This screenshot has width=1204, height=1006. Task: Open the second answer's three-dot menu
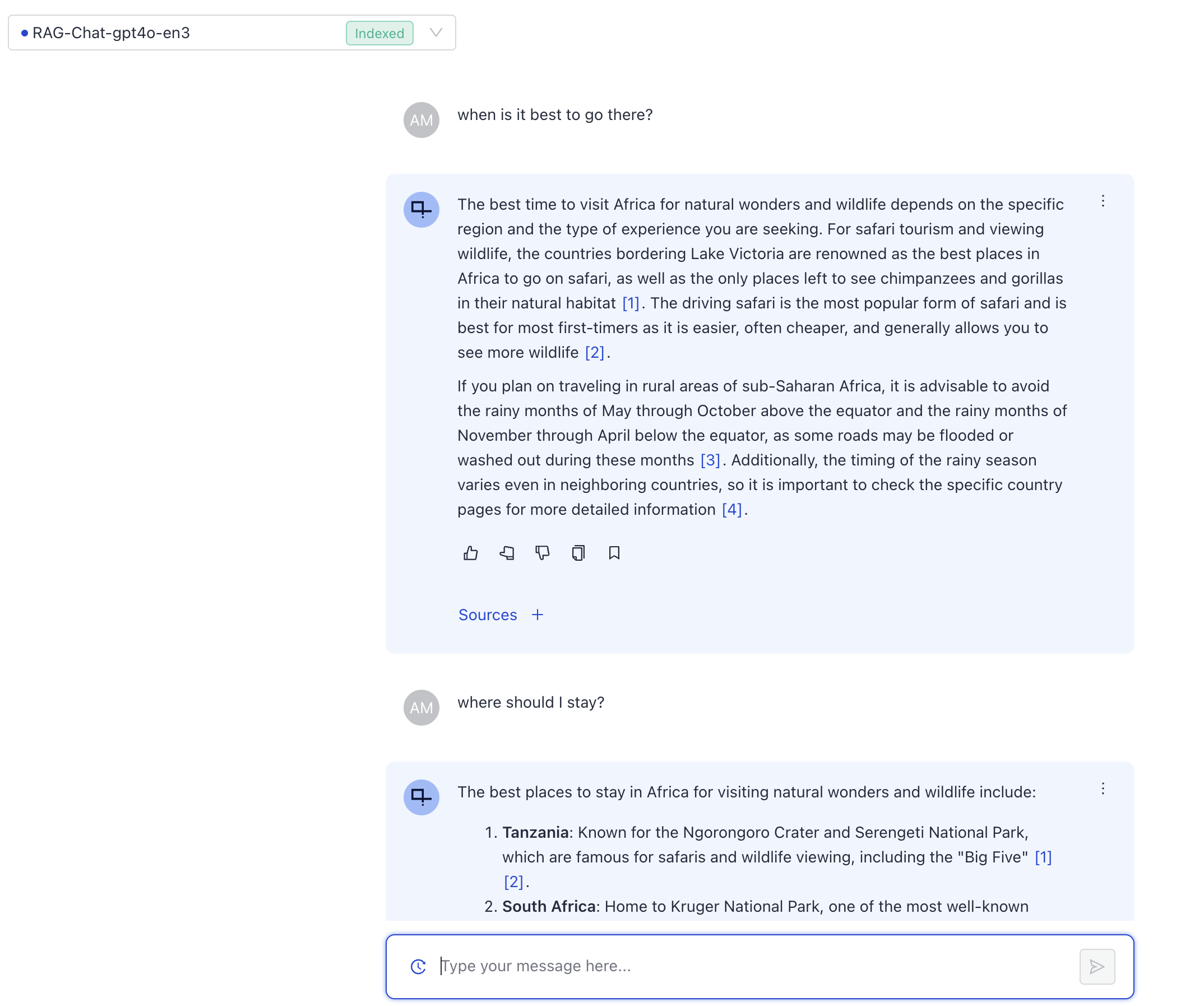click(x=1103, y=788)
